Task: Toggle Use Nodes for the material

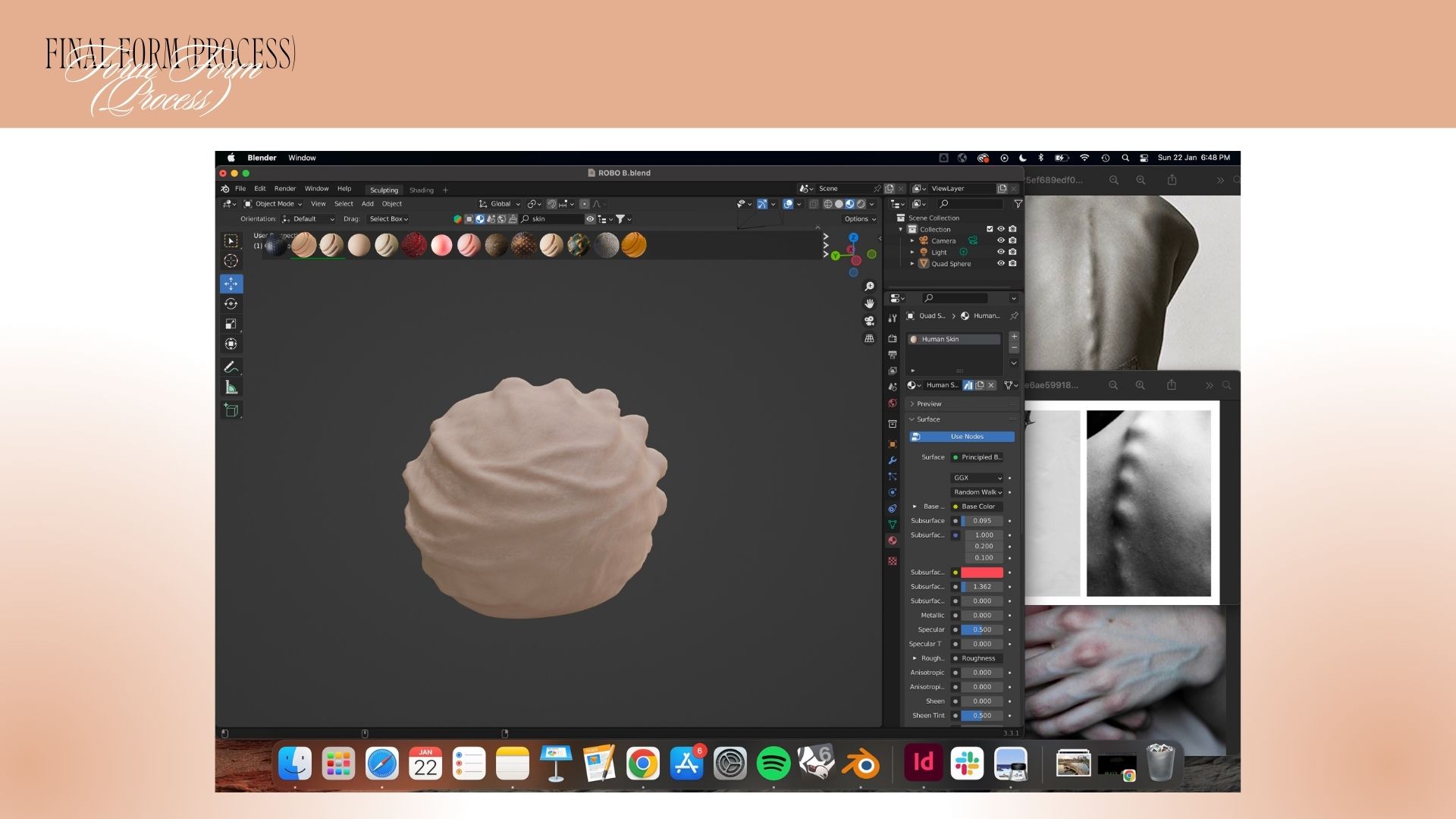Action: [962, 437]
